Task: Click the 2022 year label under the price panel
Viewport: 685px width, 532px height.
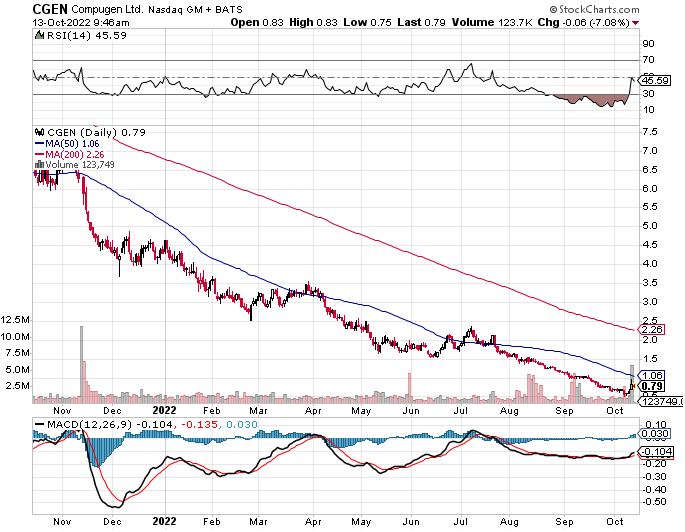Action: [x=164, y=411]
